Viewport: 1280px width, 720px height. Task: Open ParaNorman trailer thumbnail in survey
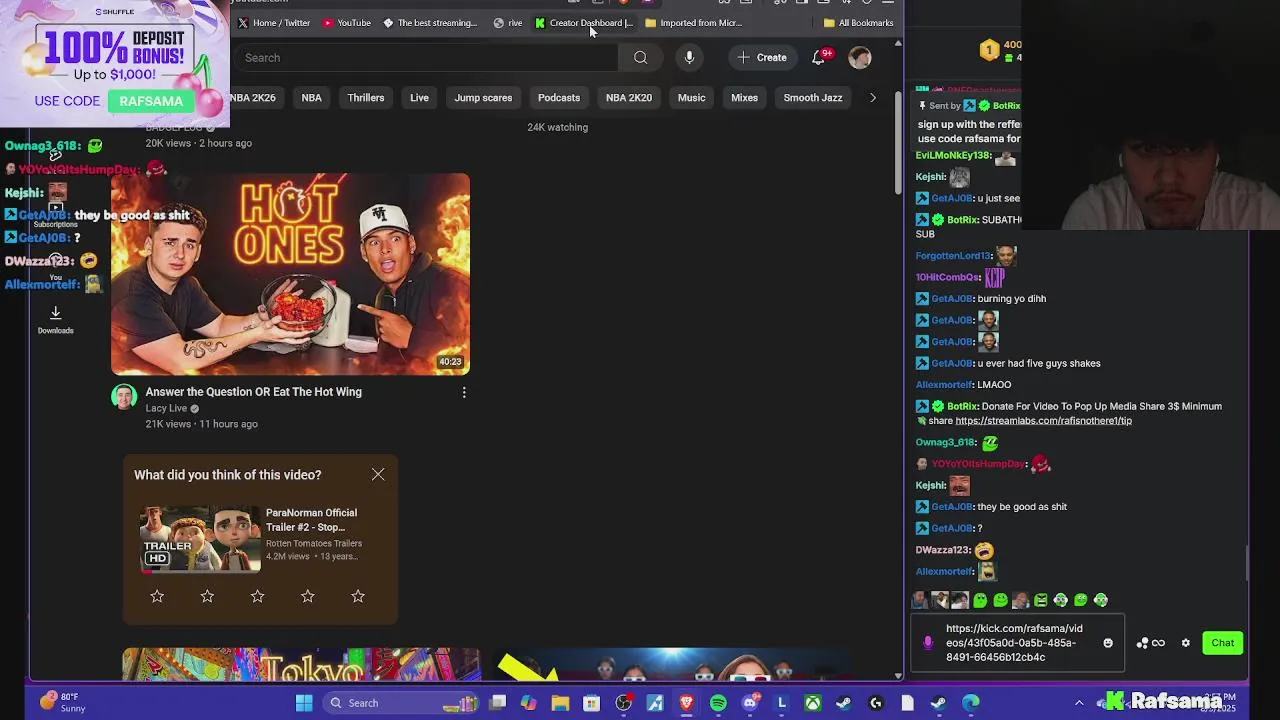click(200, 539)
